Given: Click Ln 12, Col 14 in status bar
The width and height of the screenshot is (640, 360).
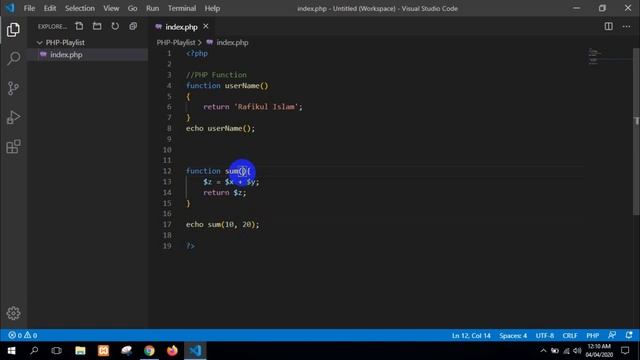Looking at the screenshot, I should pyautogui.click(x=471, y=336).
